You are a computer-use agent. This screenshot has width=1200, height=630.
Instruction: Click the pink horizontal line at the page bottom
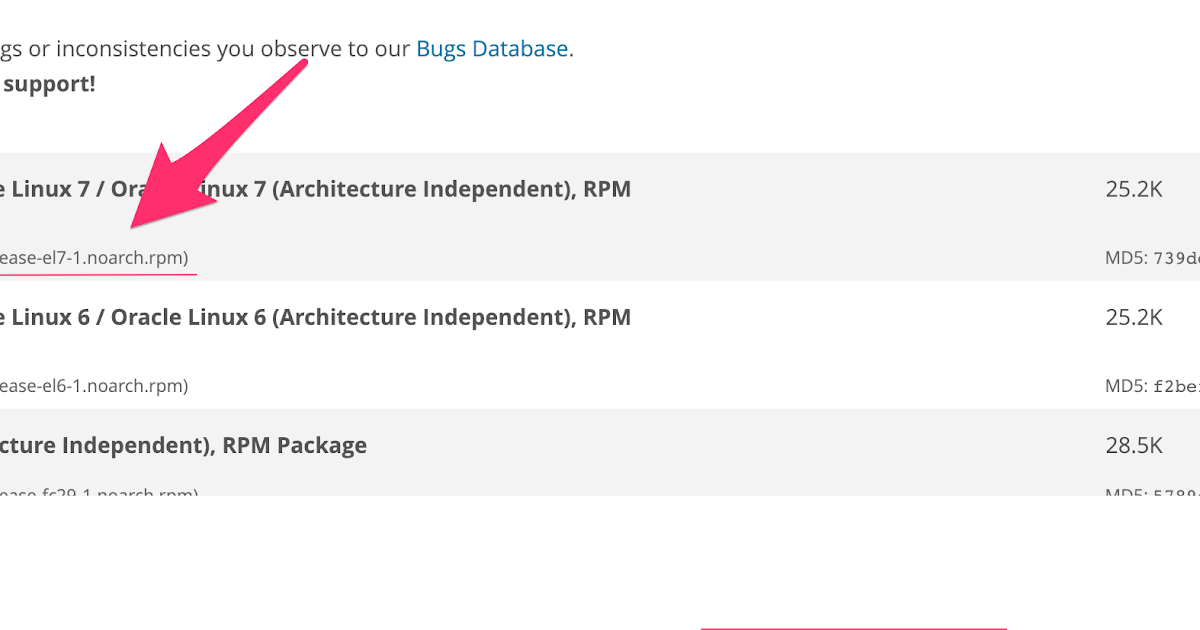pos(852,628)
